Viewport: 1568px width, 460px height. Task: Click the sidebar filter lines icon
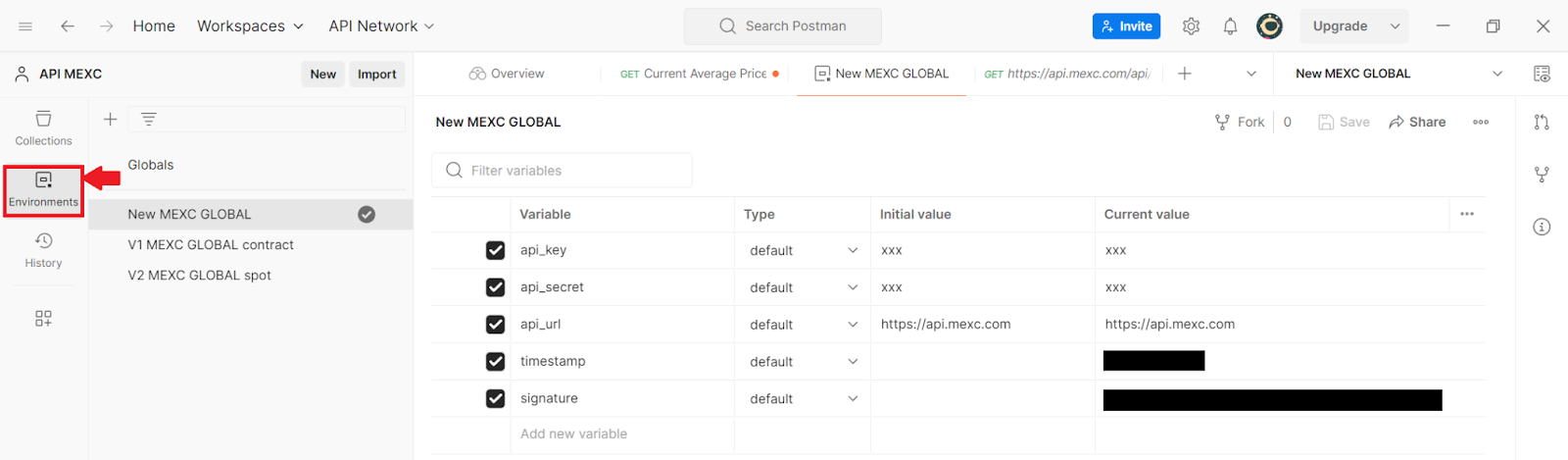(x=149, y=119)
